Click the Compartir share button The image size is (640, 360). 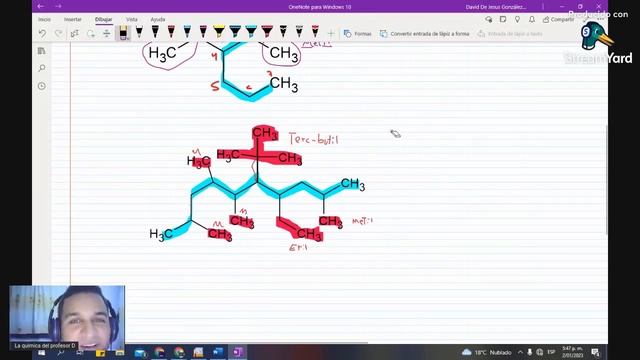tap(558, 19)
